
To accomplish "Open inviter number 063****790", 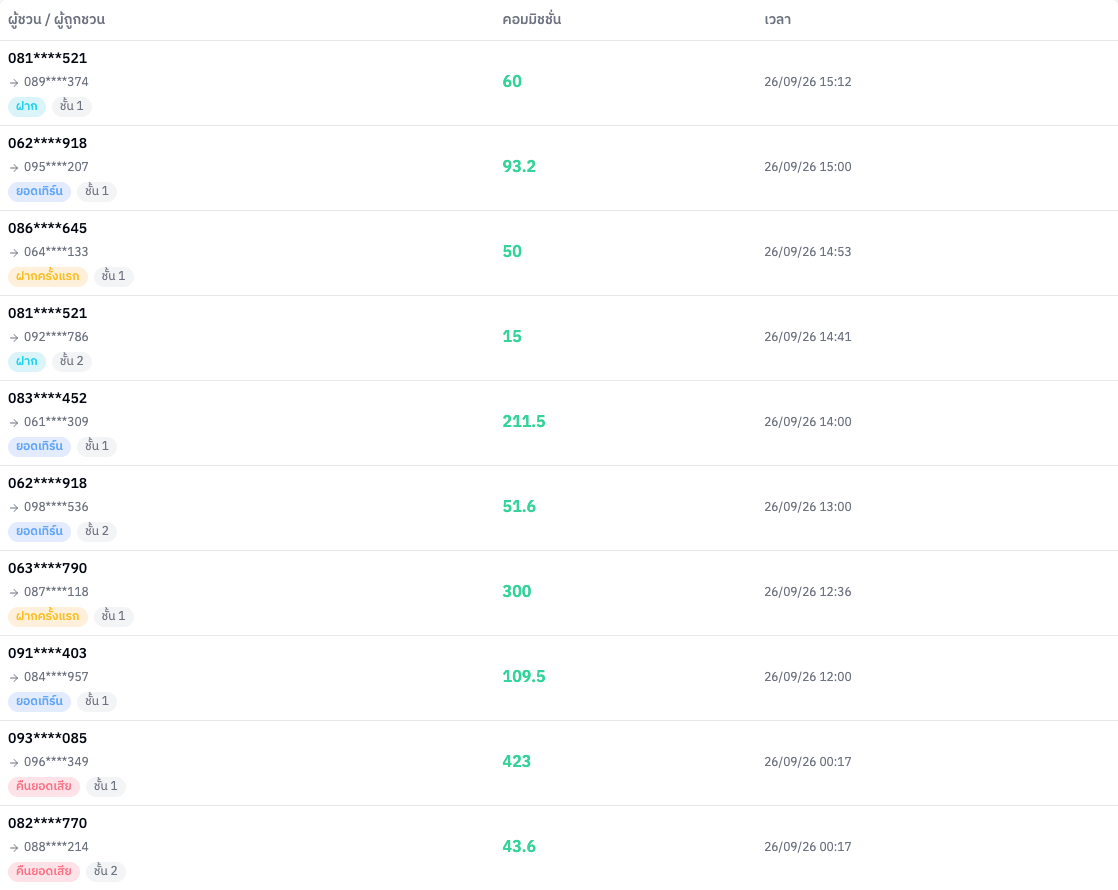I will pos(48,568).
